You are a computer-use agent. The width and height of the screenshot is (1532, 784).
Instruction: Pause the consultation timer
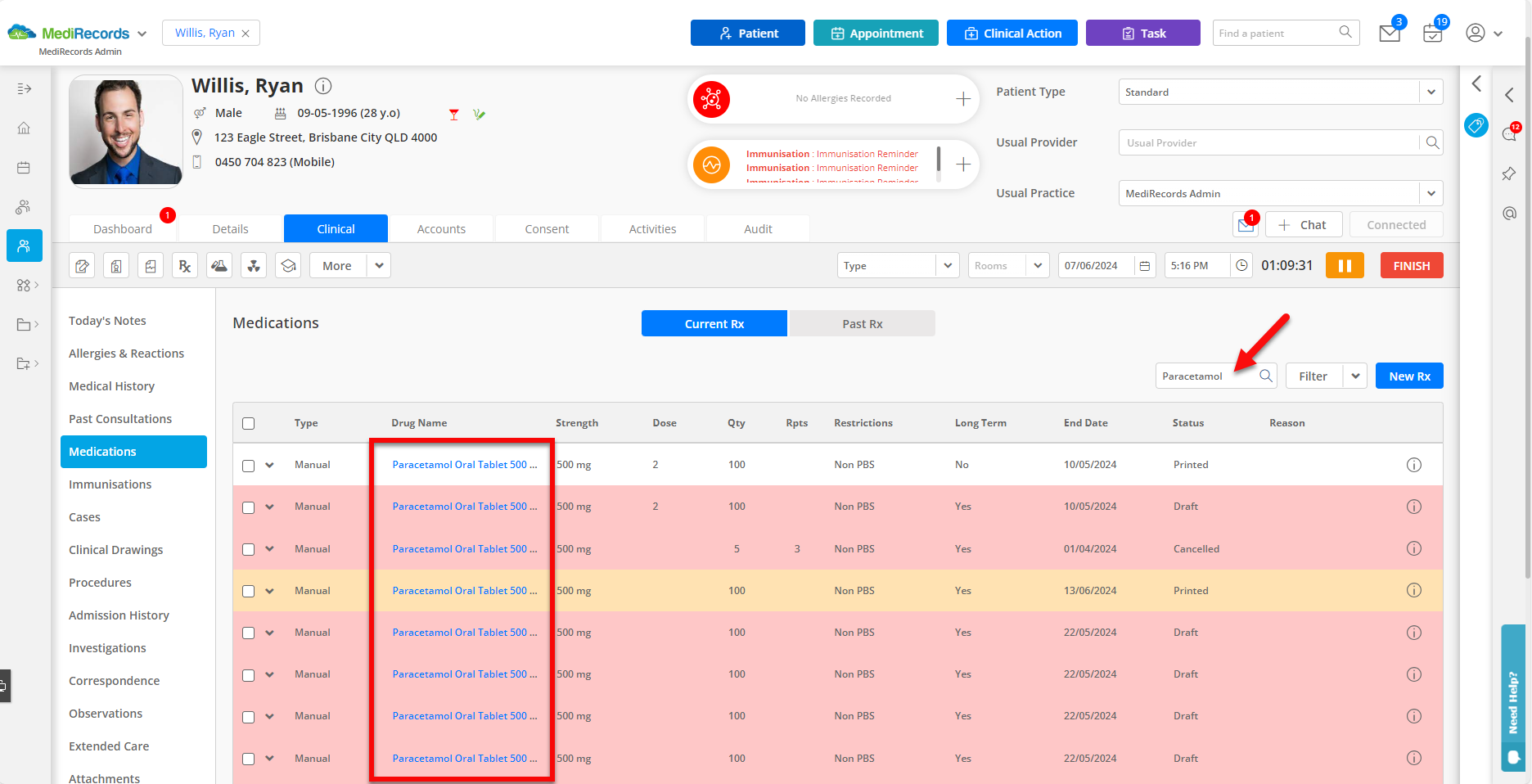point(1345,265)
